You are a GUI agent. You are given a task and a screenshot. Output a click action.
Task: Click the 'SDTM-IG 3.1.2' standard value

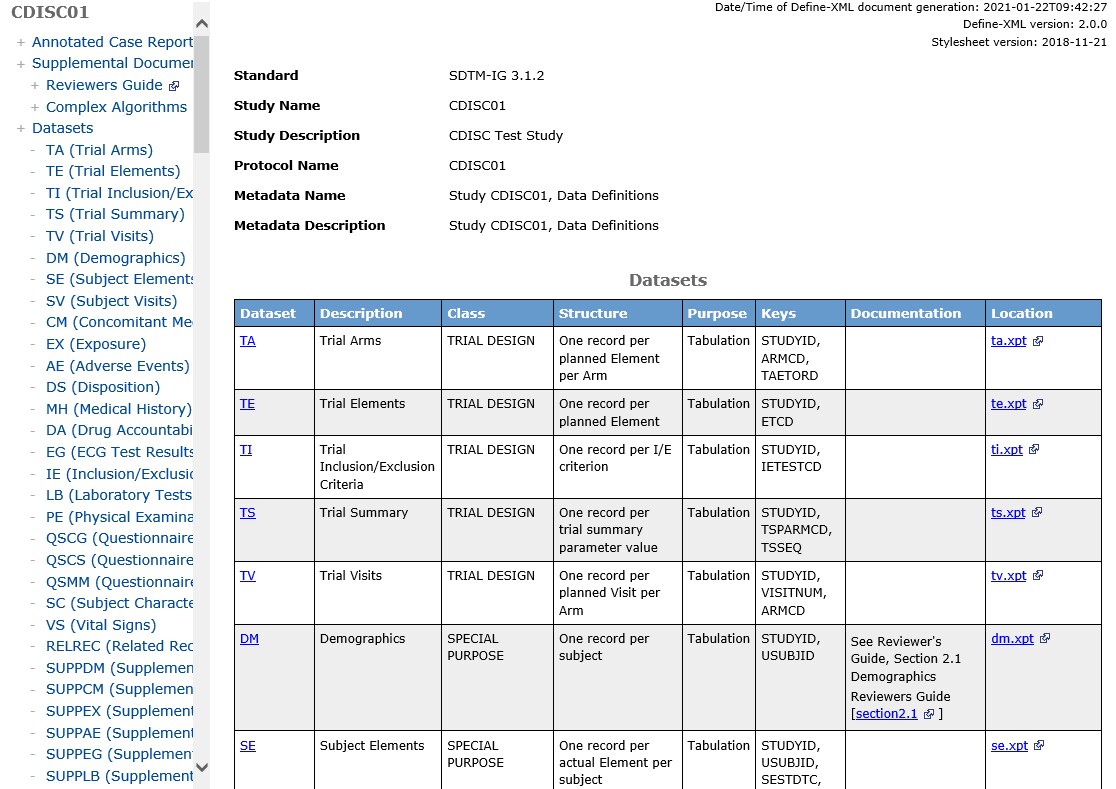click(x=497, y=76)
